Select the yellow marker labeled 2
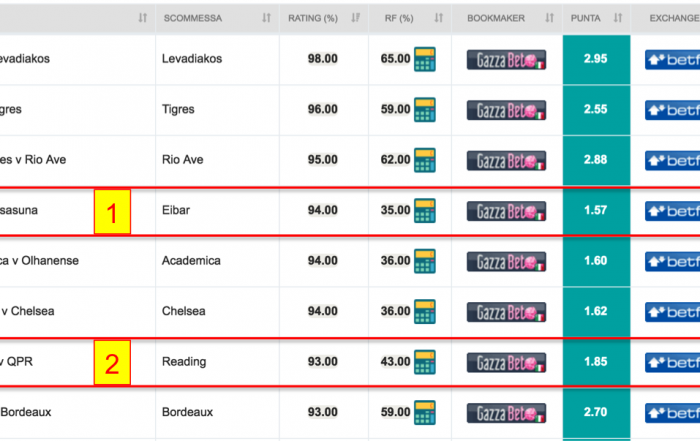The image size is (700, 441). click(112, 362)
